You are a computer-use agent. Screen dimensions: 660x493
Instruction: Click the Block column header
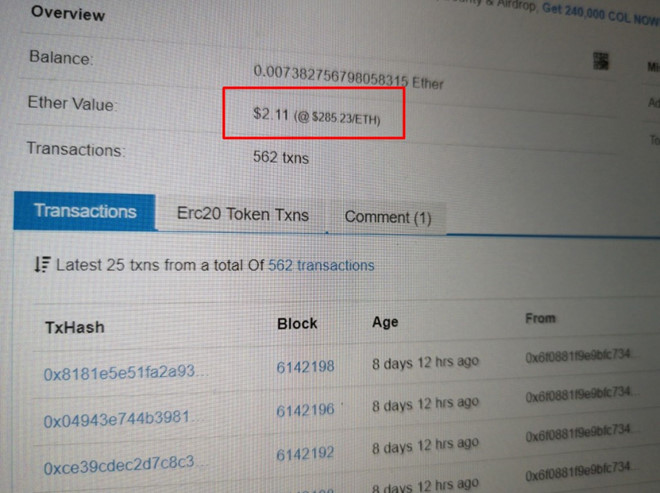pyautogui.click(x=297, y=323)
